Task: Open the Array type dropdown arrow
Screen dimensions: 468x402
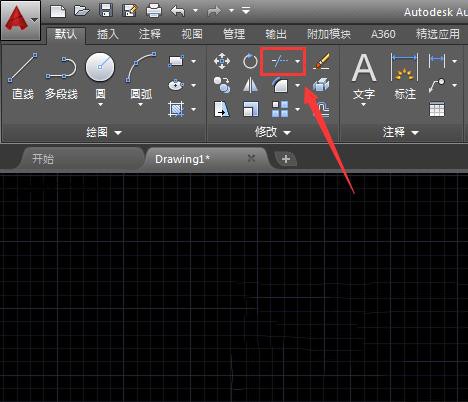Action: coord(297,109)
